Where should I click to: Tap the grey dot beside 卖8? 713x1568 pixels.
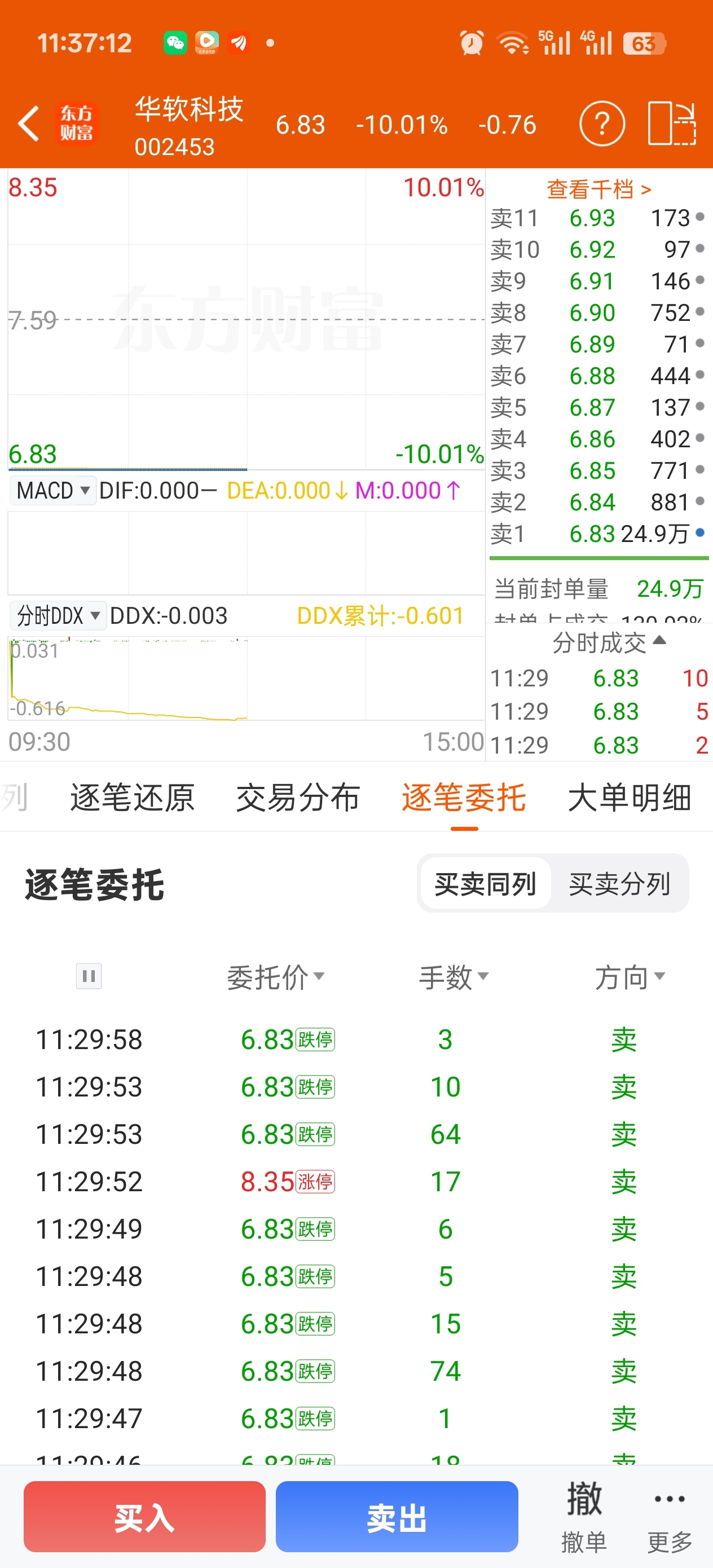pyautogui.click(x=699, y=312)
